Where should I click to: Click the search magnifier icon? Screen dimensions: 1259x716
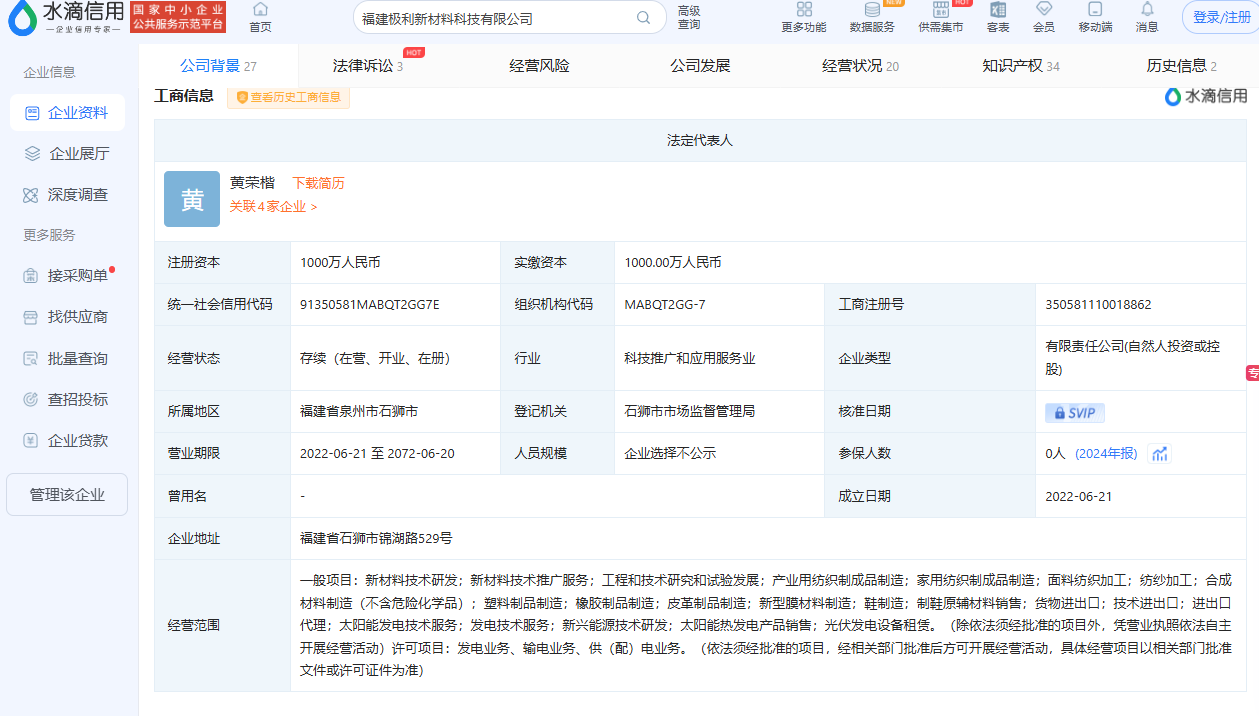(x=645, y=18)
